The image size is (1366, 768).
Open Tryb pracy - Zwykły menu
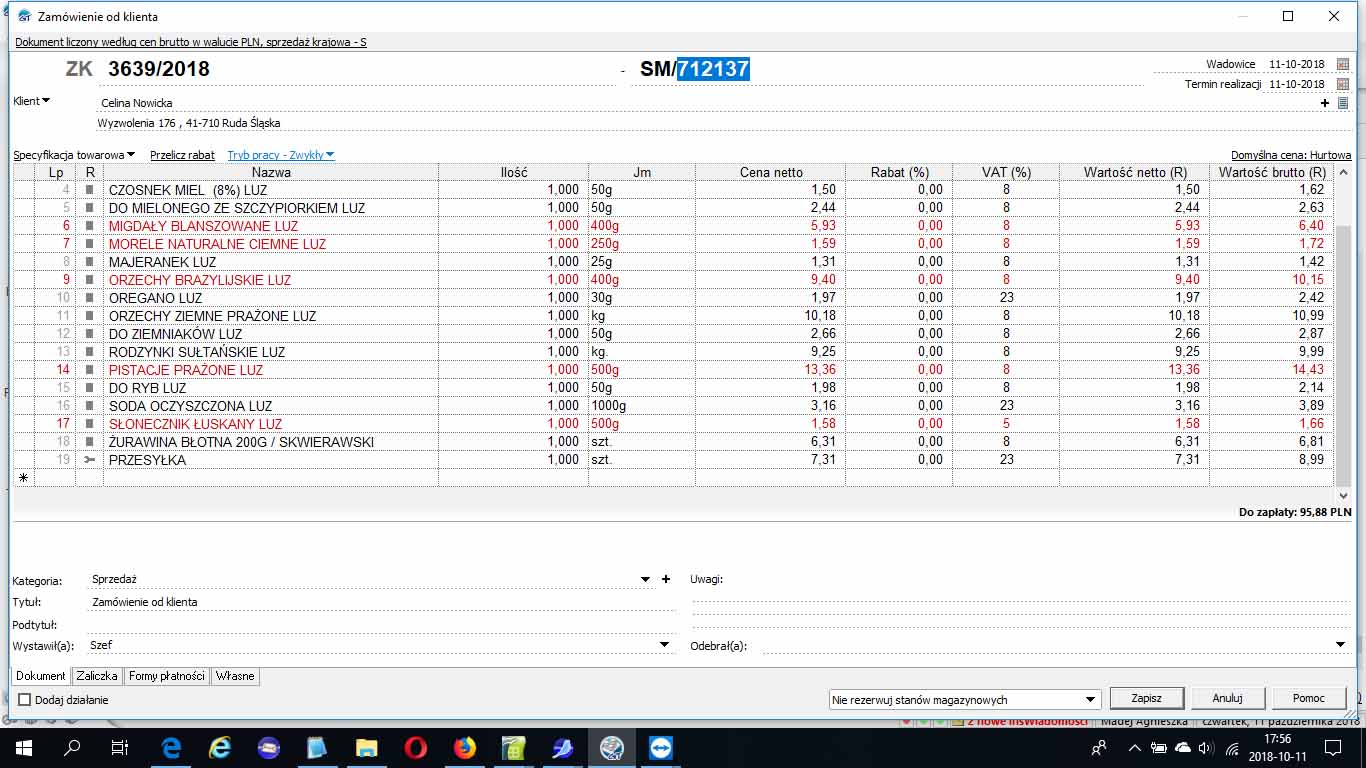280,155
